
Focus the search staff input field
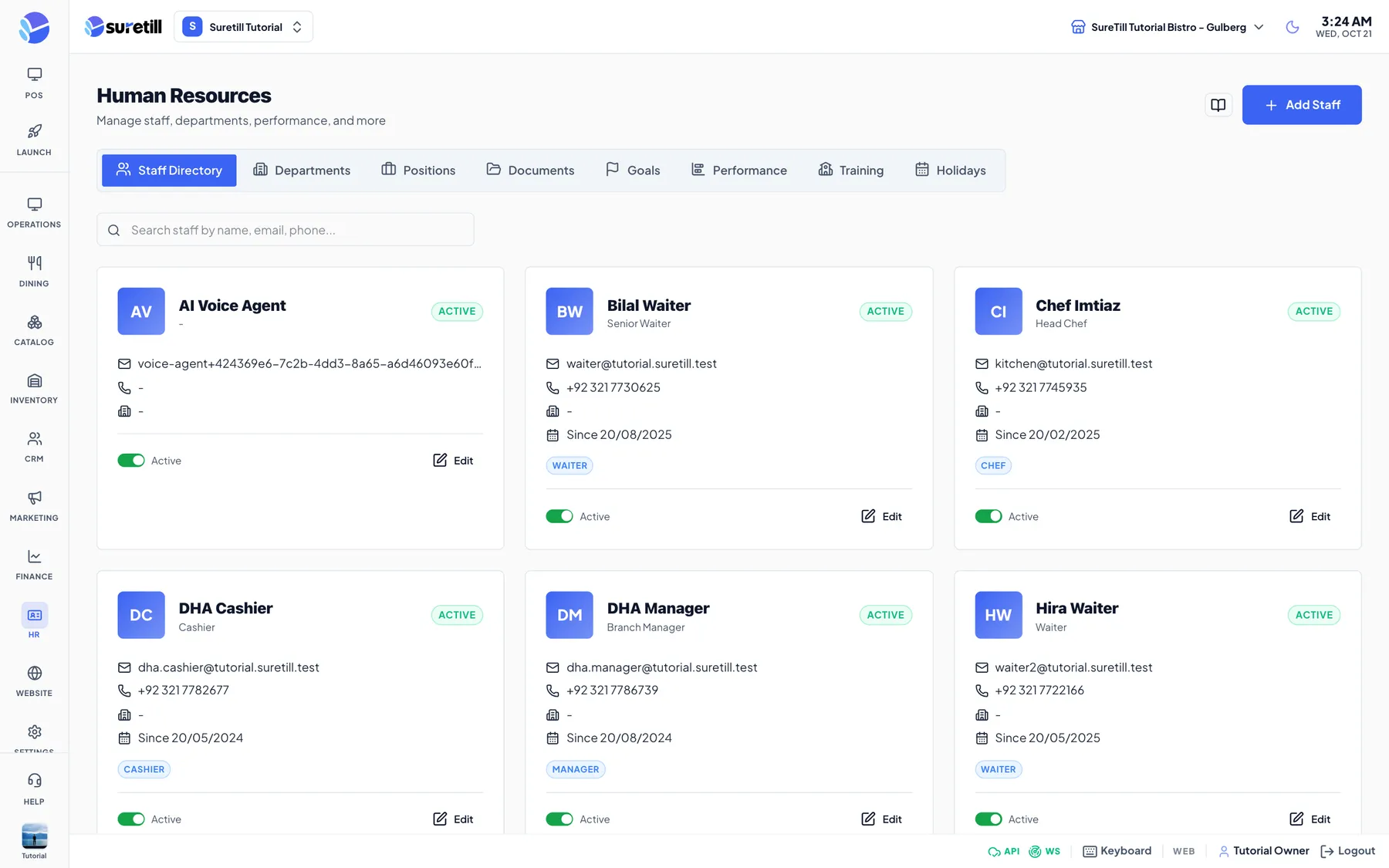tap(286, 230)
